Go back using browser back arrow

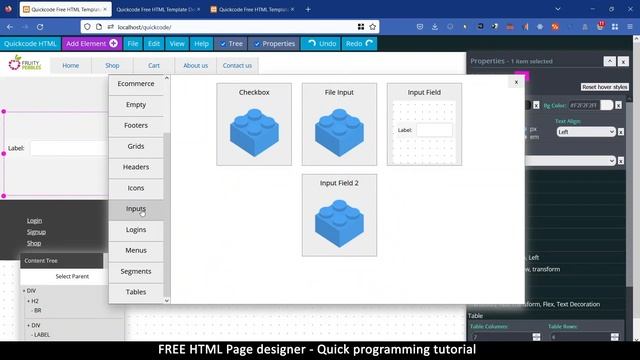click(x=10, y=27)
